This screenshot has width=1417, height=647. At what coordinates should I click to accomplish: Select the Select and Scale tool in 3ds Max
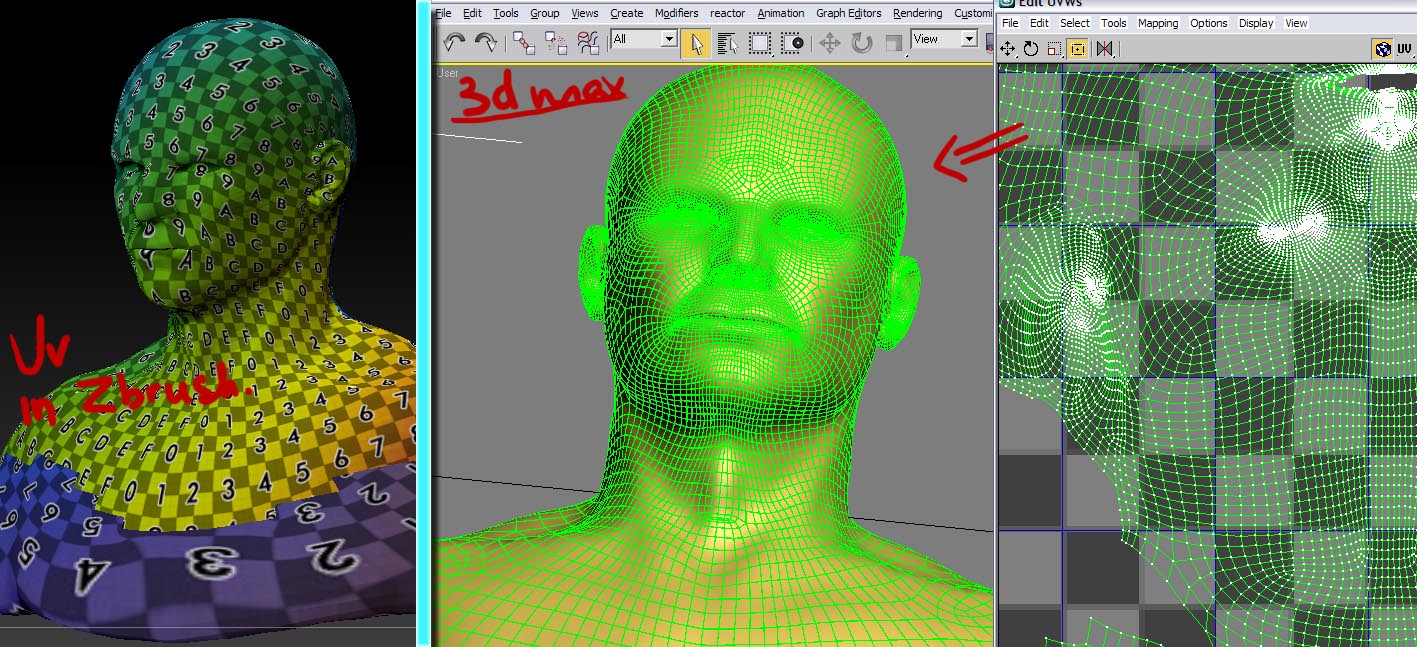(893, 42)
